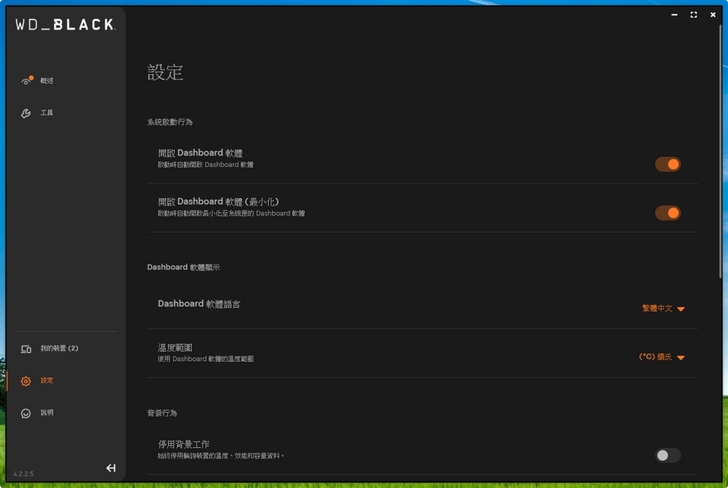Open 我的裝置 (2) menu item
728x488 pixels.
point(59,348)
